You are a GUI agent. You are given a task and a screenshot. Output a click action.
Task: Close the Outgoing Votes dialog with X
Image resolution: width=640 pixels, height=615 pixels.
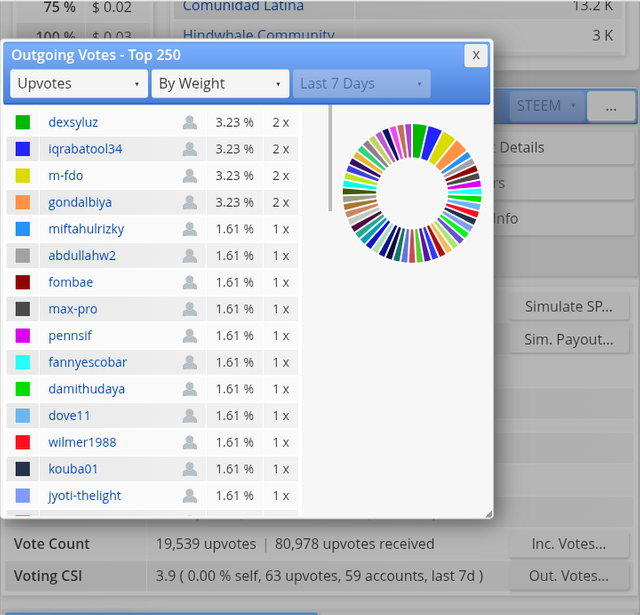click(476, 56)
